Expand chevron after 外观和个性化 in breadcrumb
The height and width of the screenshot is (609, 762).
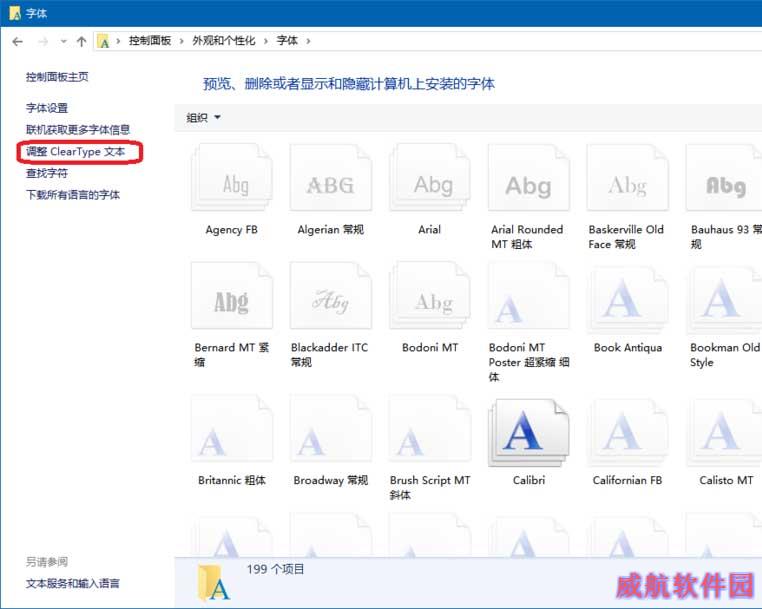pyautogui.click(x=265, y=41)
